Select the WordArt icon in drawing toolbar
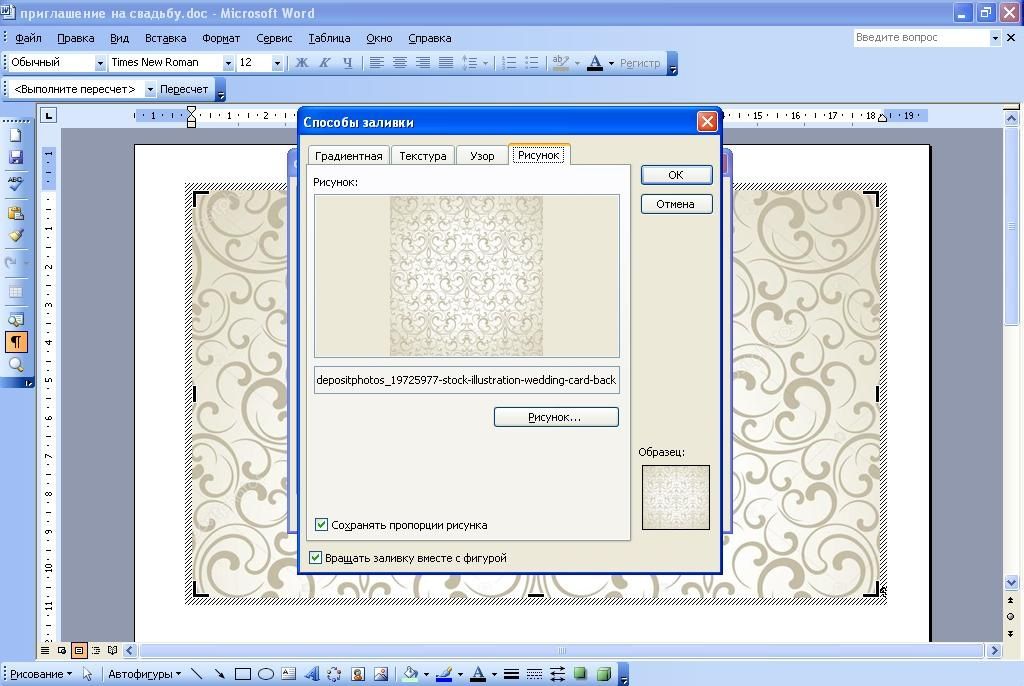Viewport: 1024px width, 686px height. point(312,674)
